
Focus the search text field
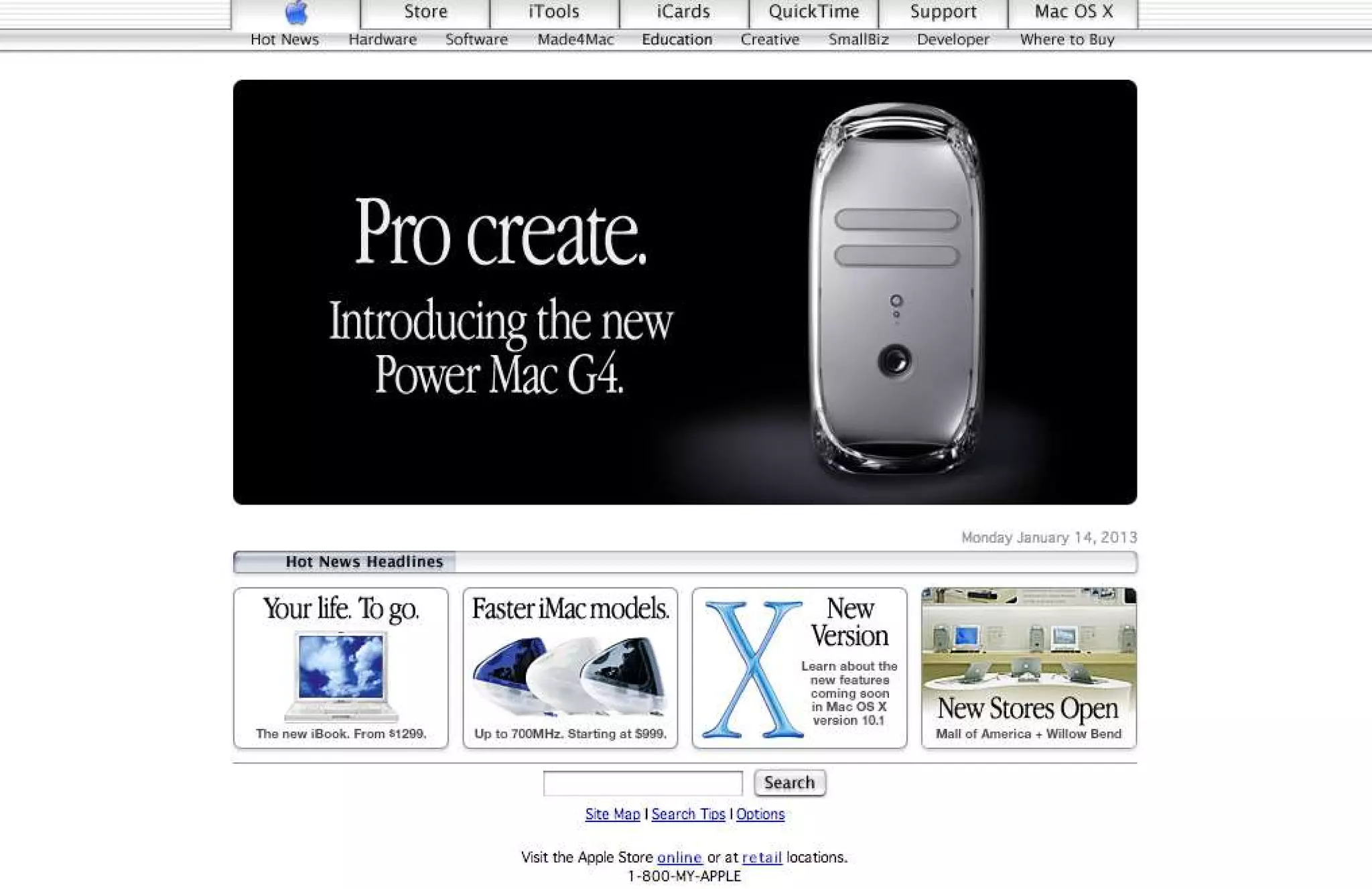(x=643, y=782)
